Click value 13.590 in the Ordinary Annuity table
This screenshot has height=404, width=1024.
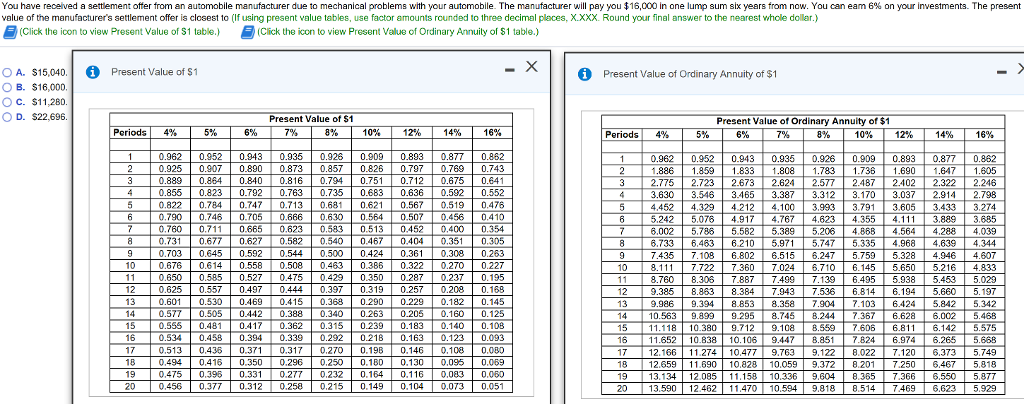pos(662,388)
